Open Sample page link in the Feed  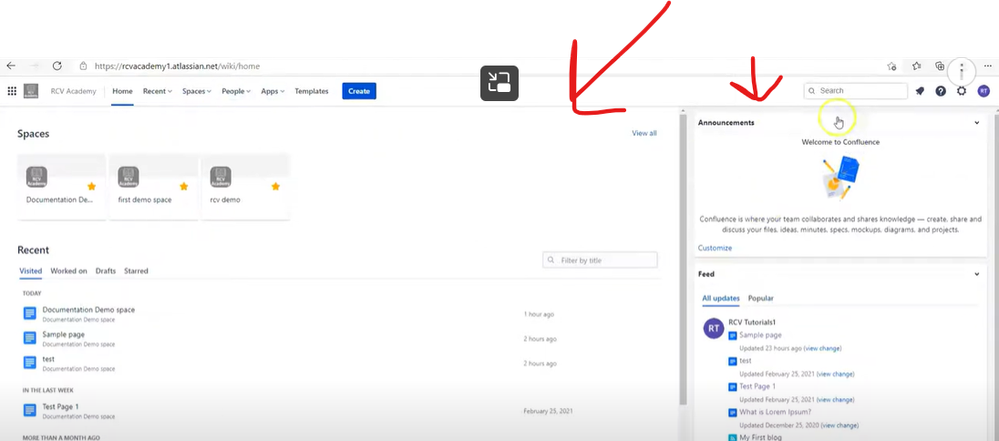point(760,335)
